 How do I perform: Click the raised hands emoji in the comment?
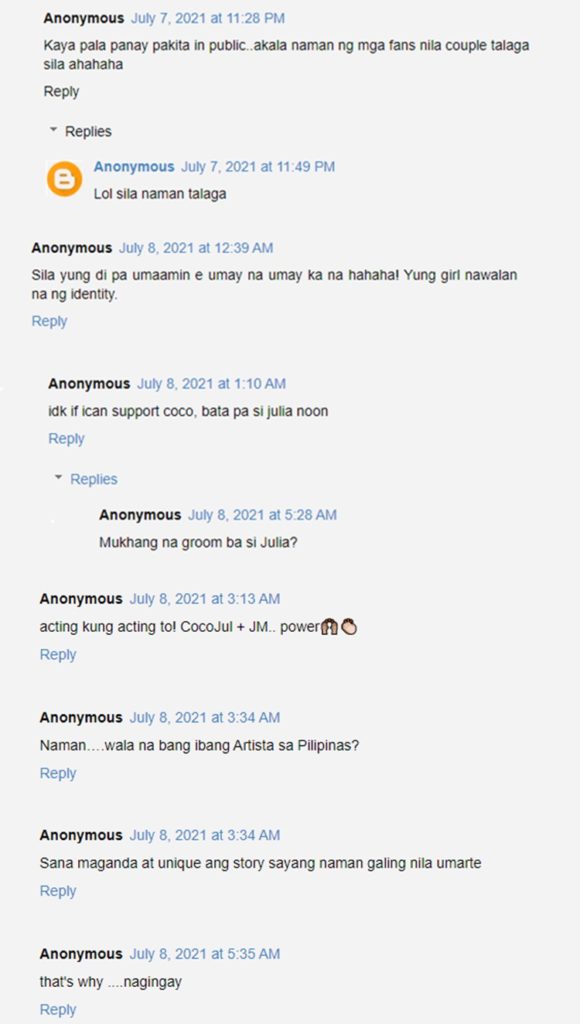click(x=330, y=628)
